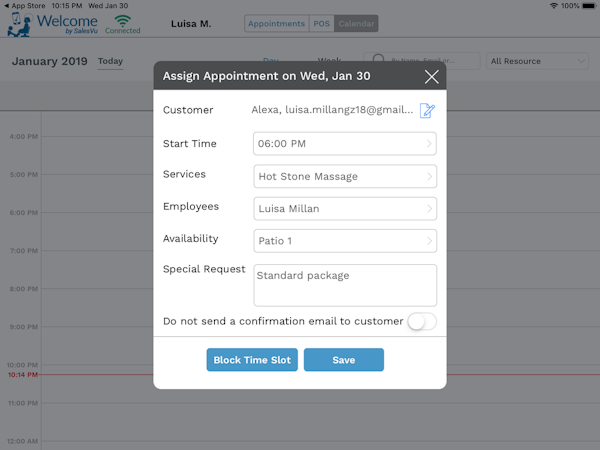The image size is (600, 450).
Task: Click customer name Alexa email text
Action: tap(332, 110)
